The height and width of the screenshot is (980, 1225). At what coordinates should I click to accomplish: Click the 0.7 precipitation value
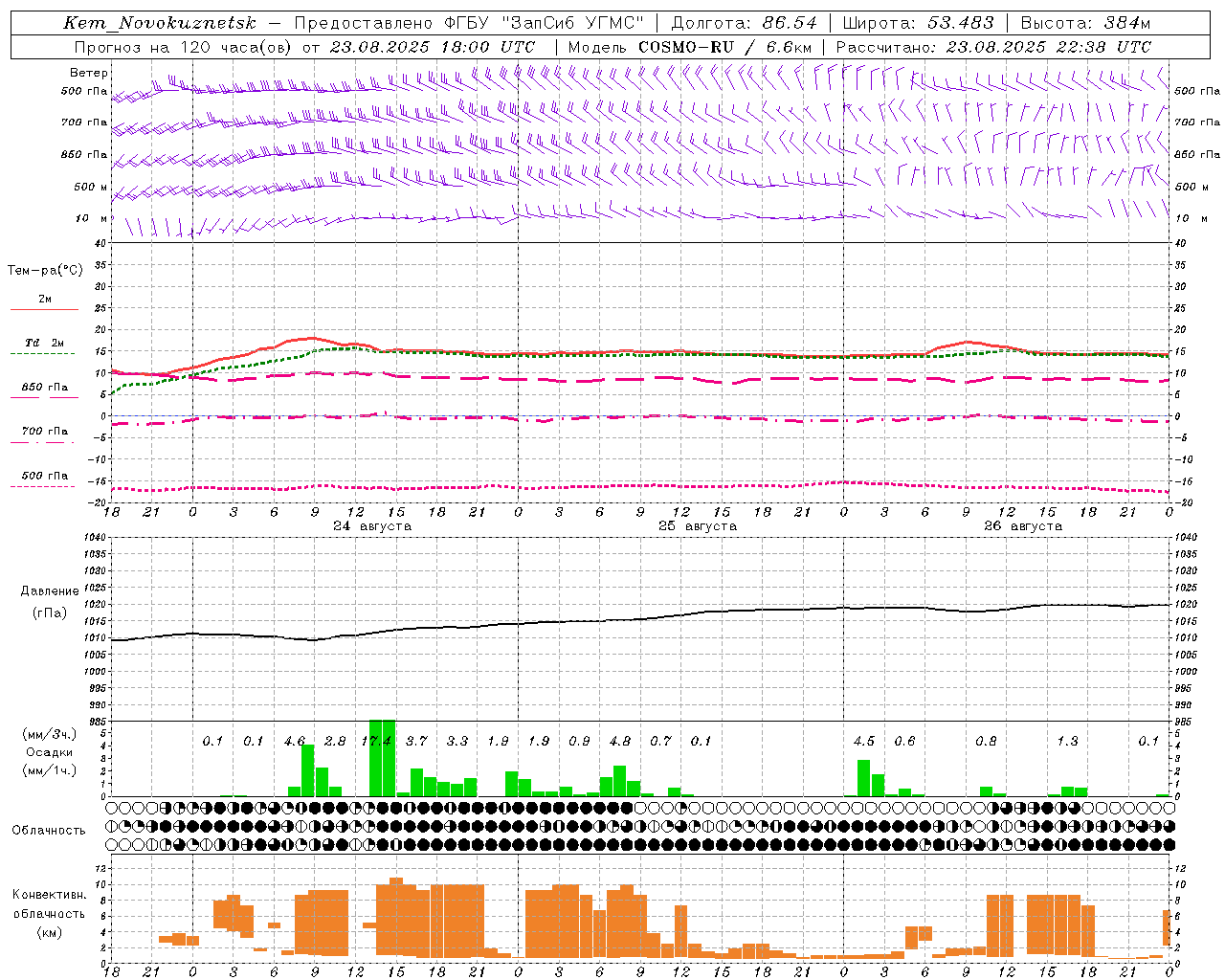click(660, 741)
